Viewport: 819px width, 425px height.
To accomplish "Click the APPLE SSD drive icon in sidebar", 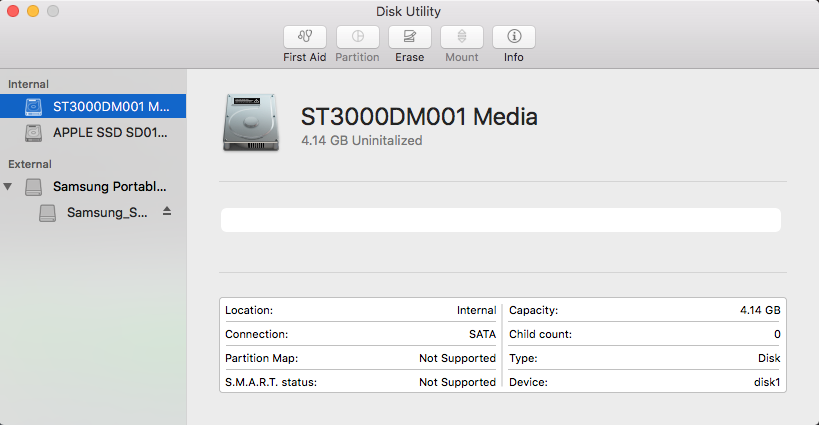I will 34,132.
